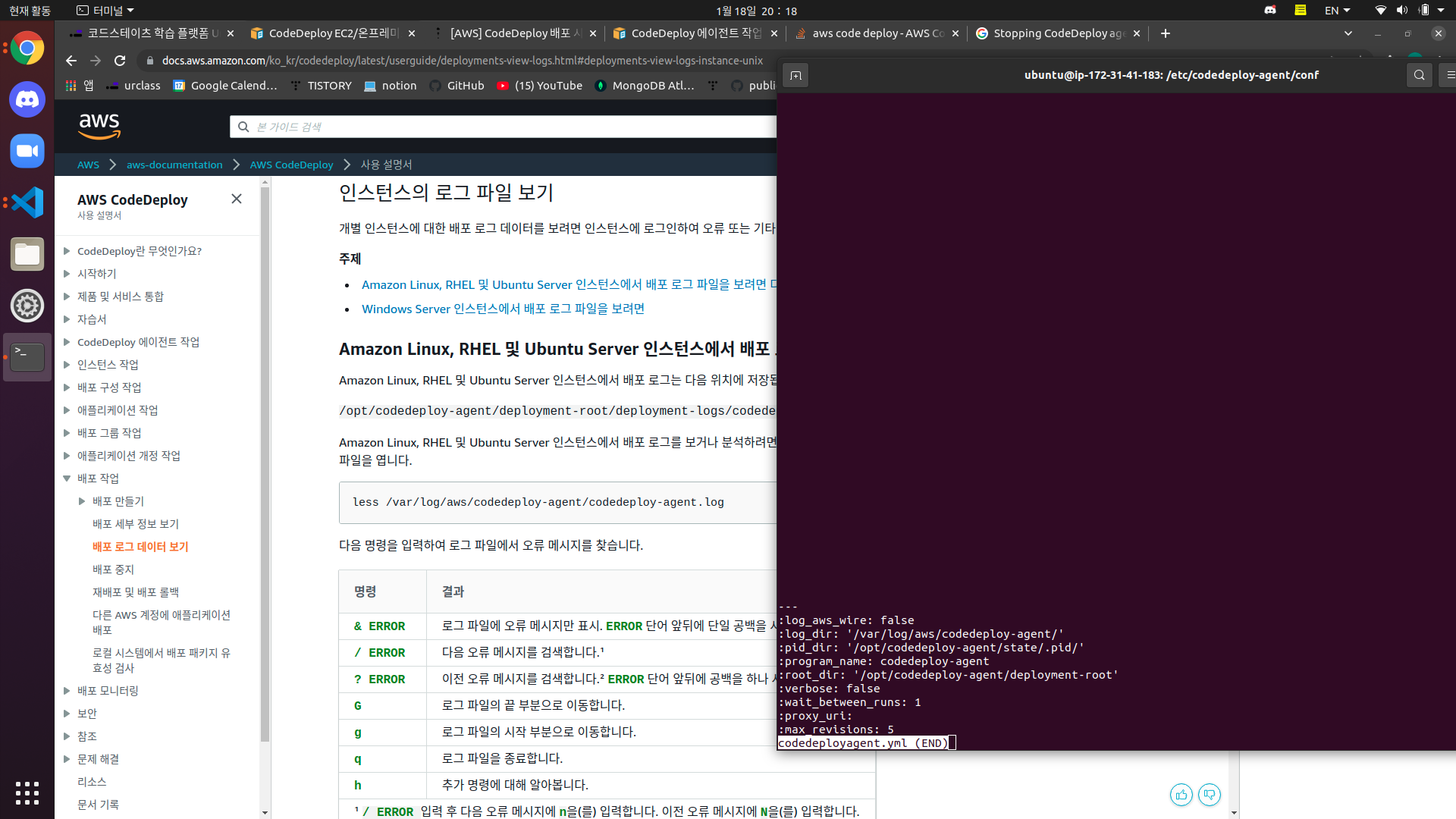This screenshot has height=819, width=1456.
Task: Click the Chrome address bar URL
Action: tap(463, 61)
